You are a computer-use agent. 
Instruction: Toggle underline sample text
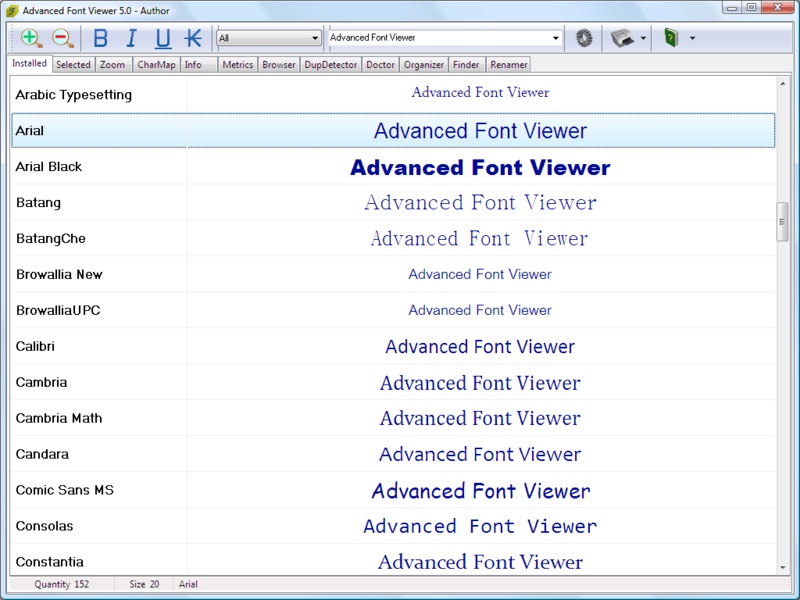coord(163,38)
